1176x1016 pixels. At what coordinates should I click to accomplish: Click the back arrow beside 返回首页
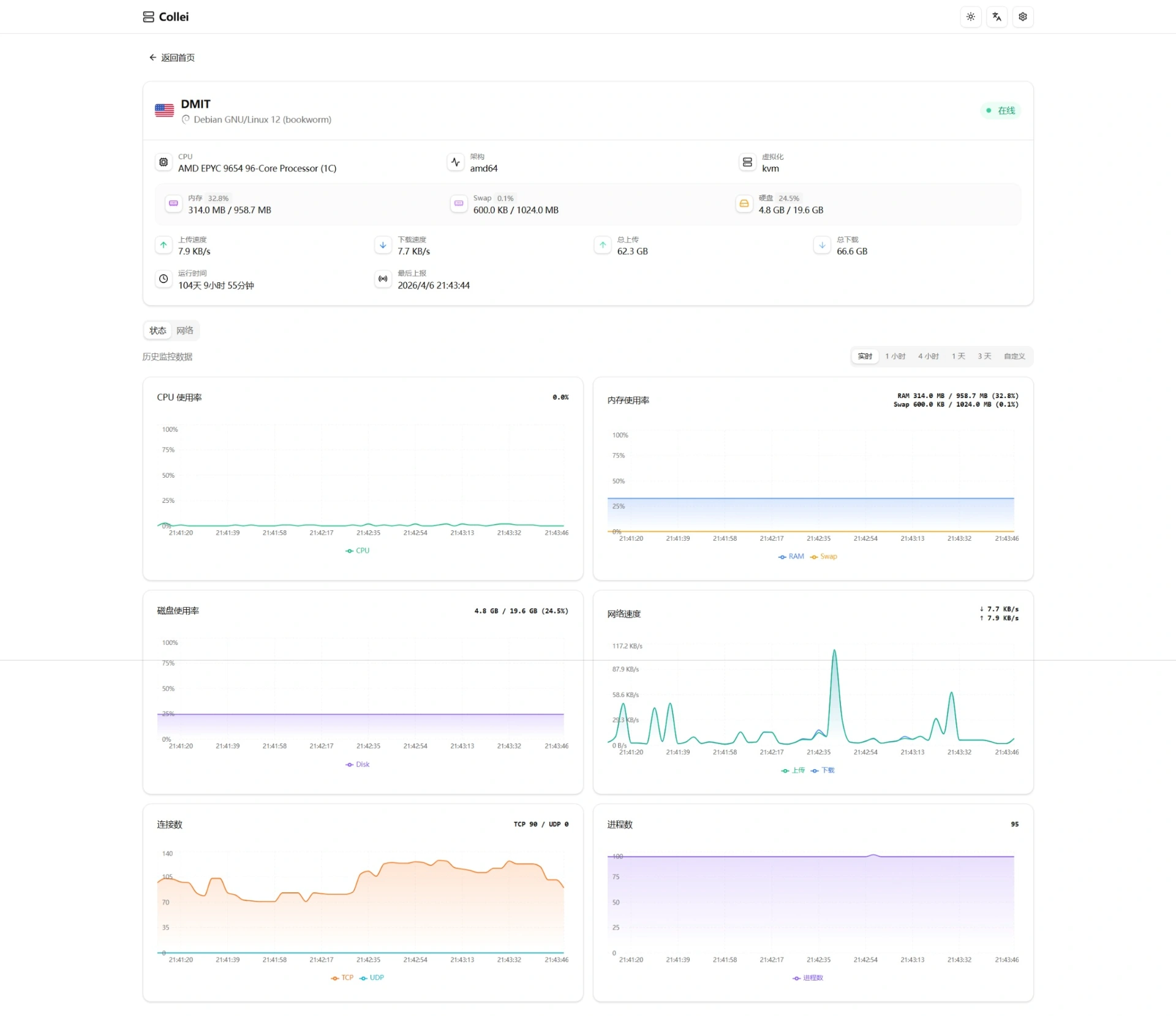(x=153, y=57)
